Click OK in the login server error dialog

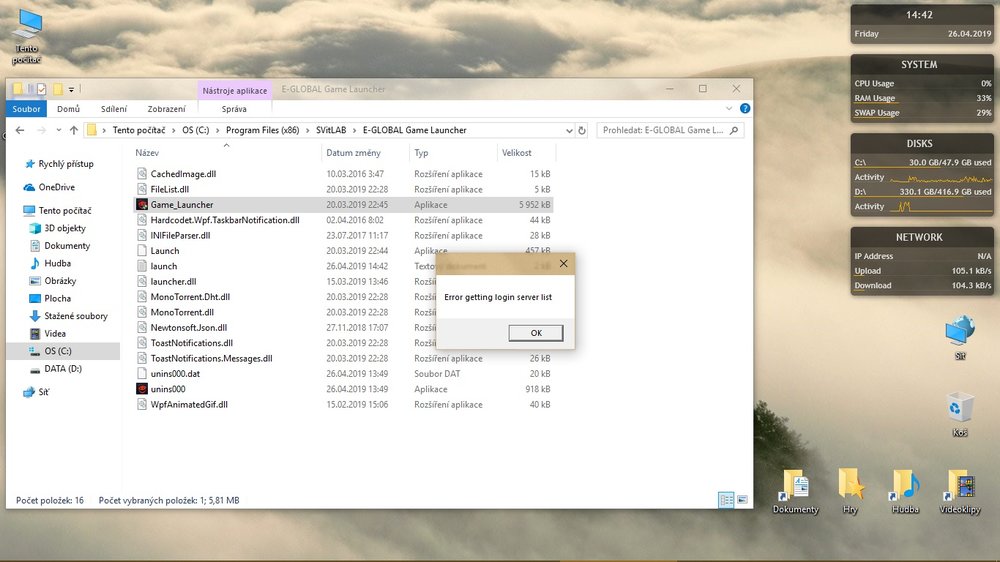pyautogui.click(x=535, y=333)
